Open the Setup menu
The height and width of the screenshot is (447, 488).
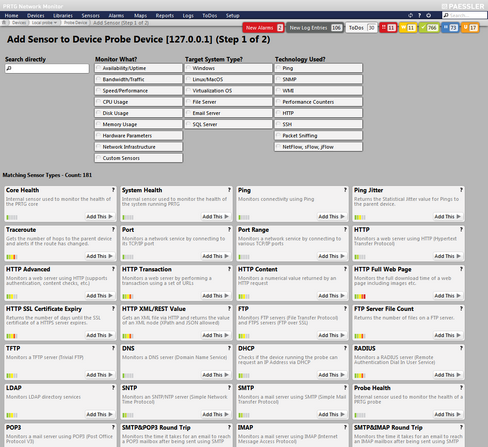pyautogui.click(x=232, y=15)
